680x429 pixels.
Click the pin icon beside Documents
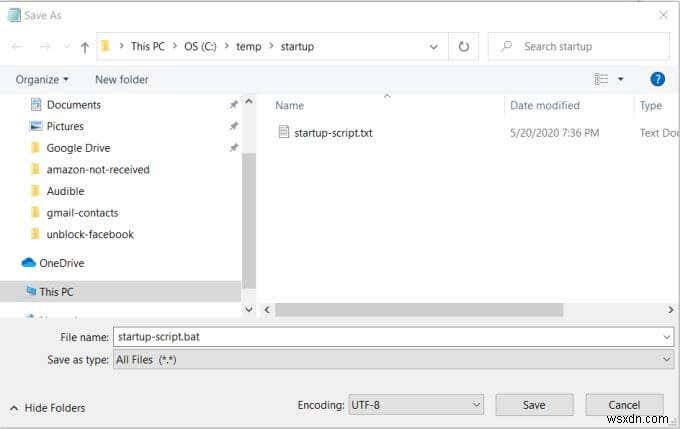233,105
